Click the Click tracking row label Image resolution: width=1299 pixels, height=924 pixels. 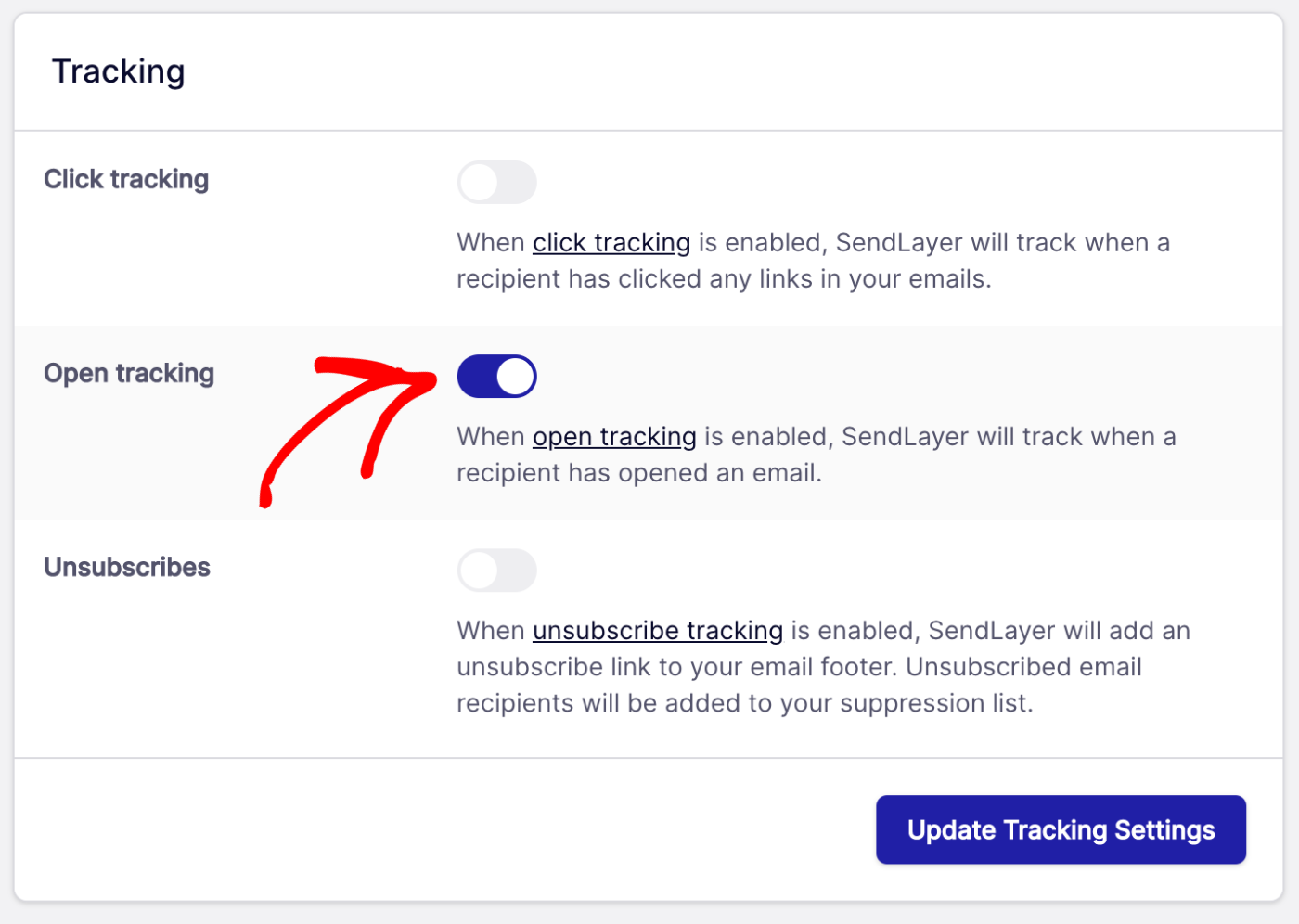(125, 179)
